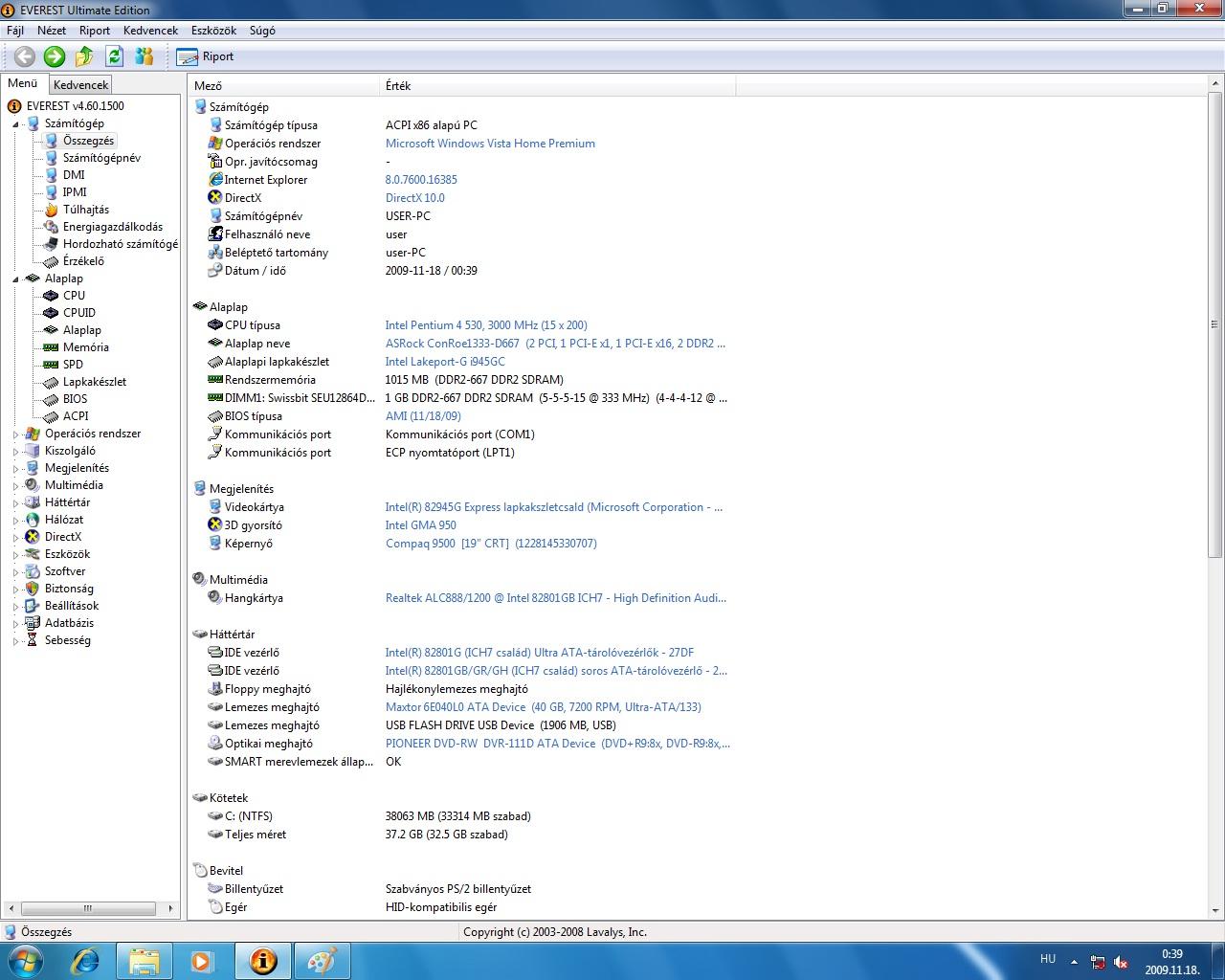Click the Manage users toolbar icon
The image size is (1225, 980).
point(145,56)
